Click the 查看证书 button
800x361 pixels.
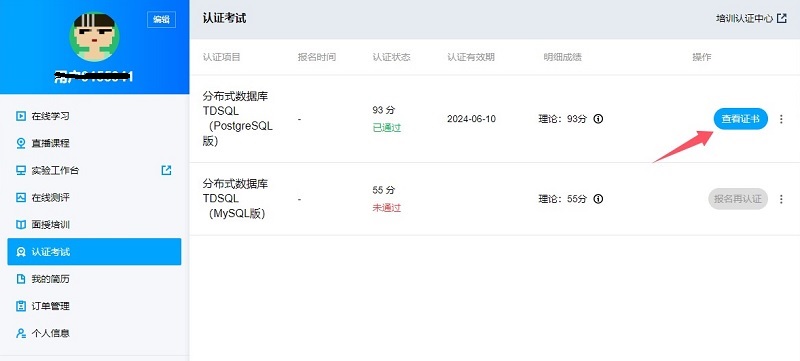coord(740,119)
